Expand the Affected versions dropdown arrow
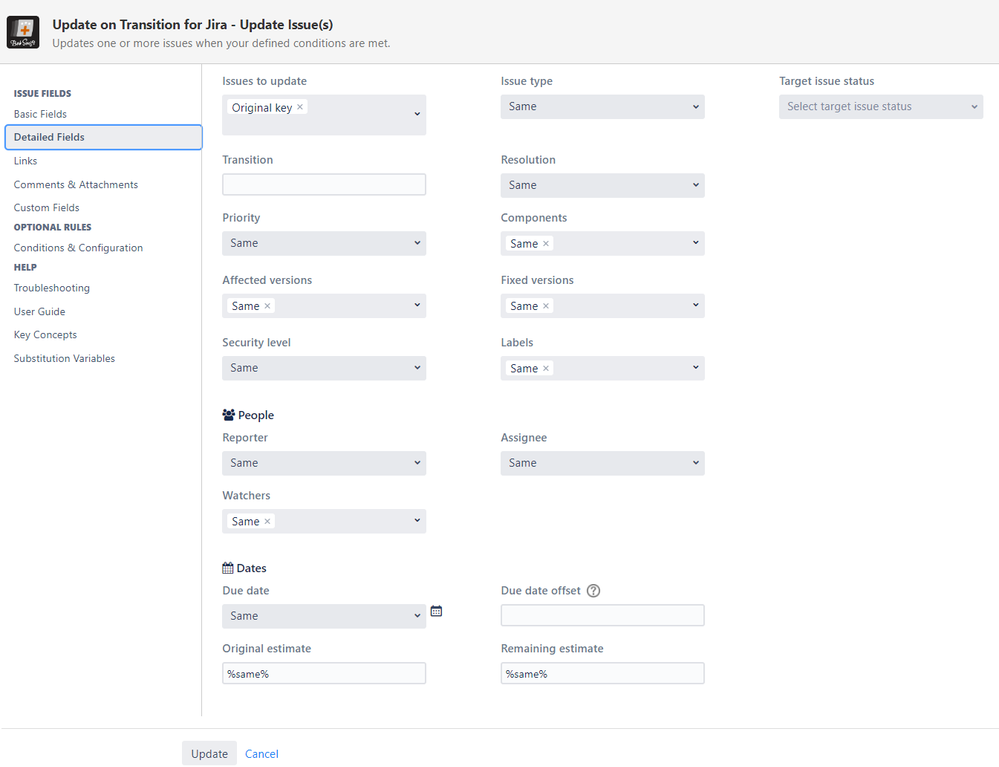The width and height of the screenshot is (999, 767). pyautogui.click(x=417, y=305)
